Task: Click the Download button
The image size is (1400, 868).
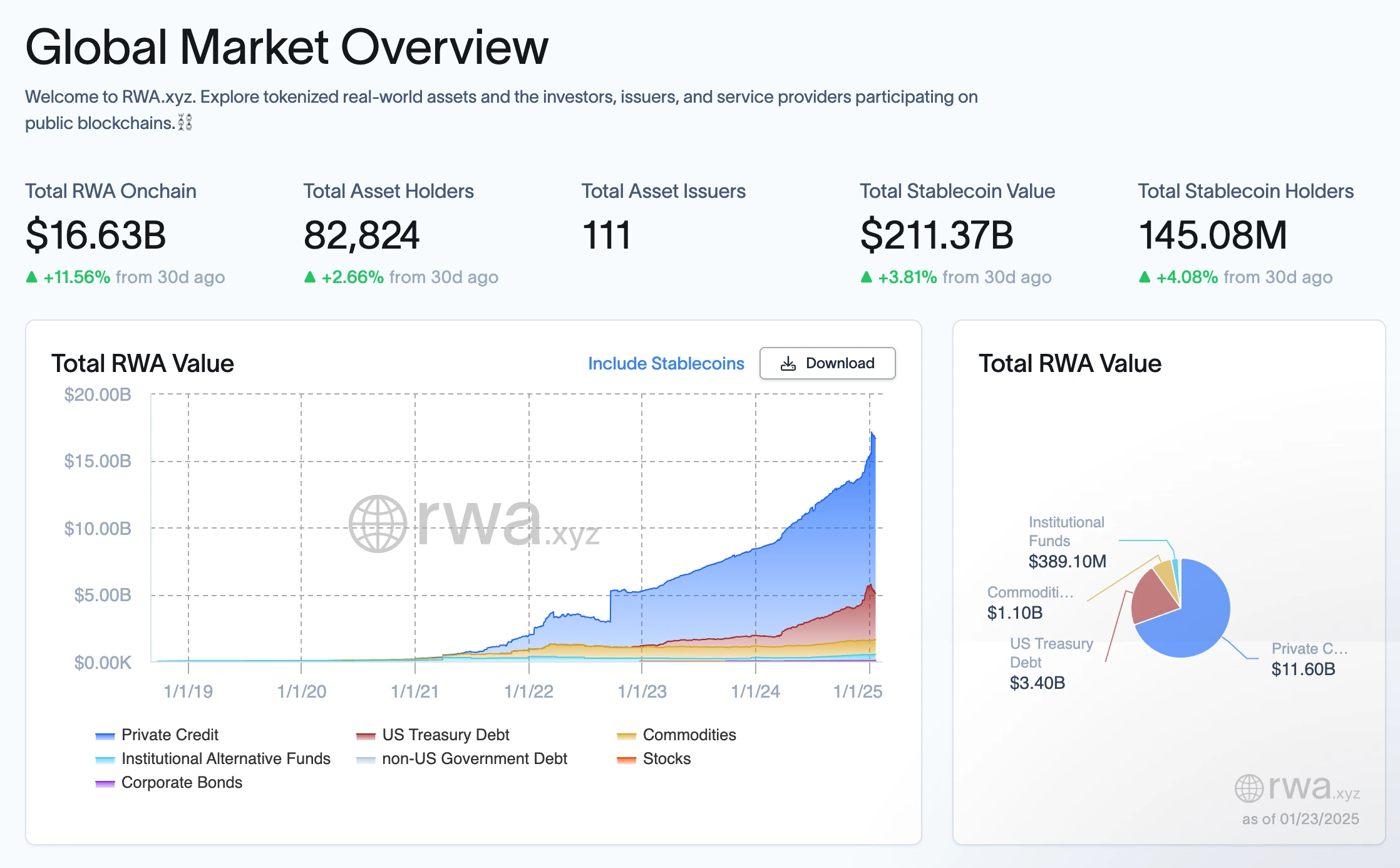Action: pyautogui.click(x=827, y=363)
